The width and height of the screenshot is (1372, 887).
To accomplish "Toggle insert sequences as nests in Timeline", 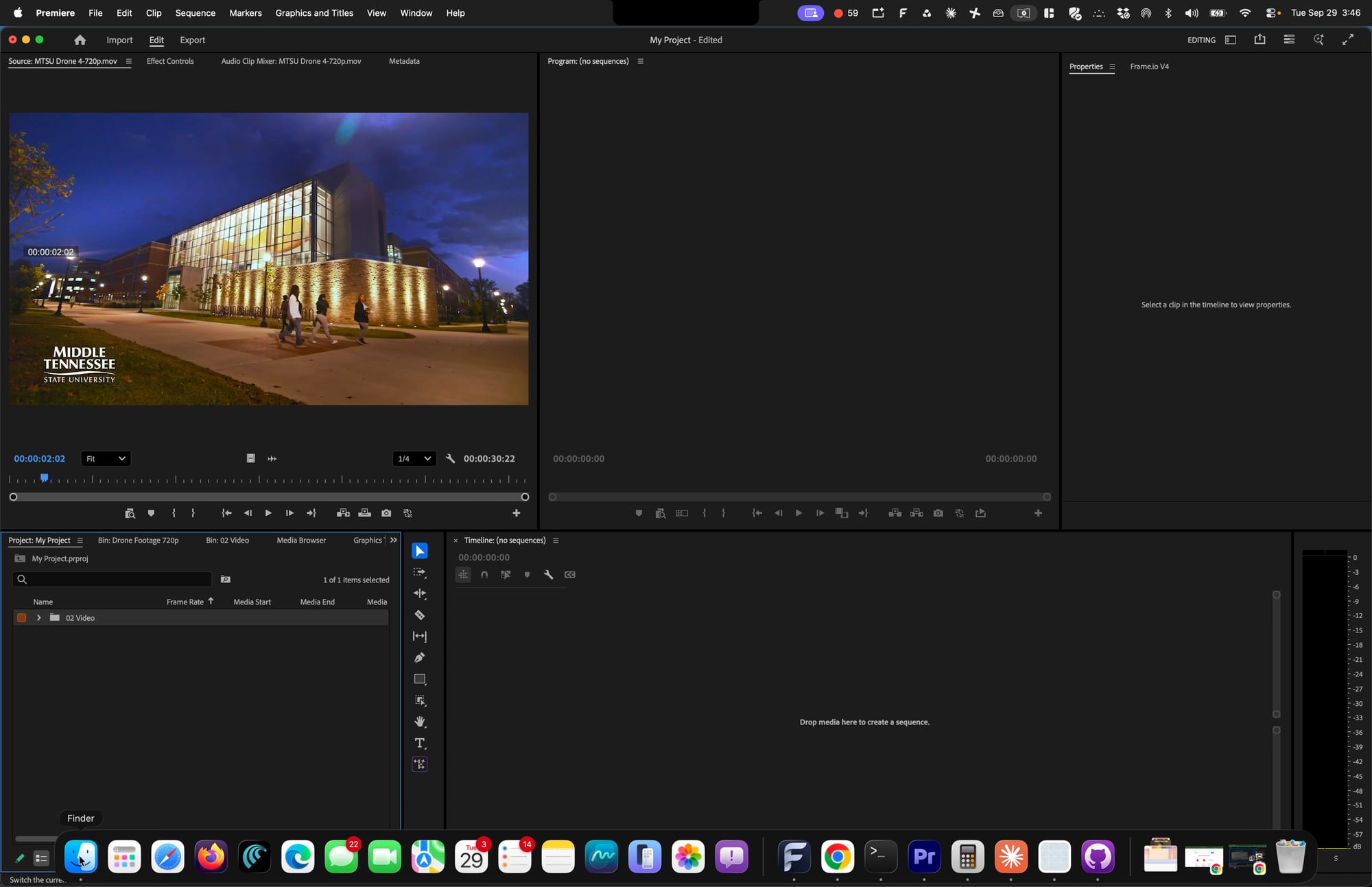I will [x=463, y=575].
